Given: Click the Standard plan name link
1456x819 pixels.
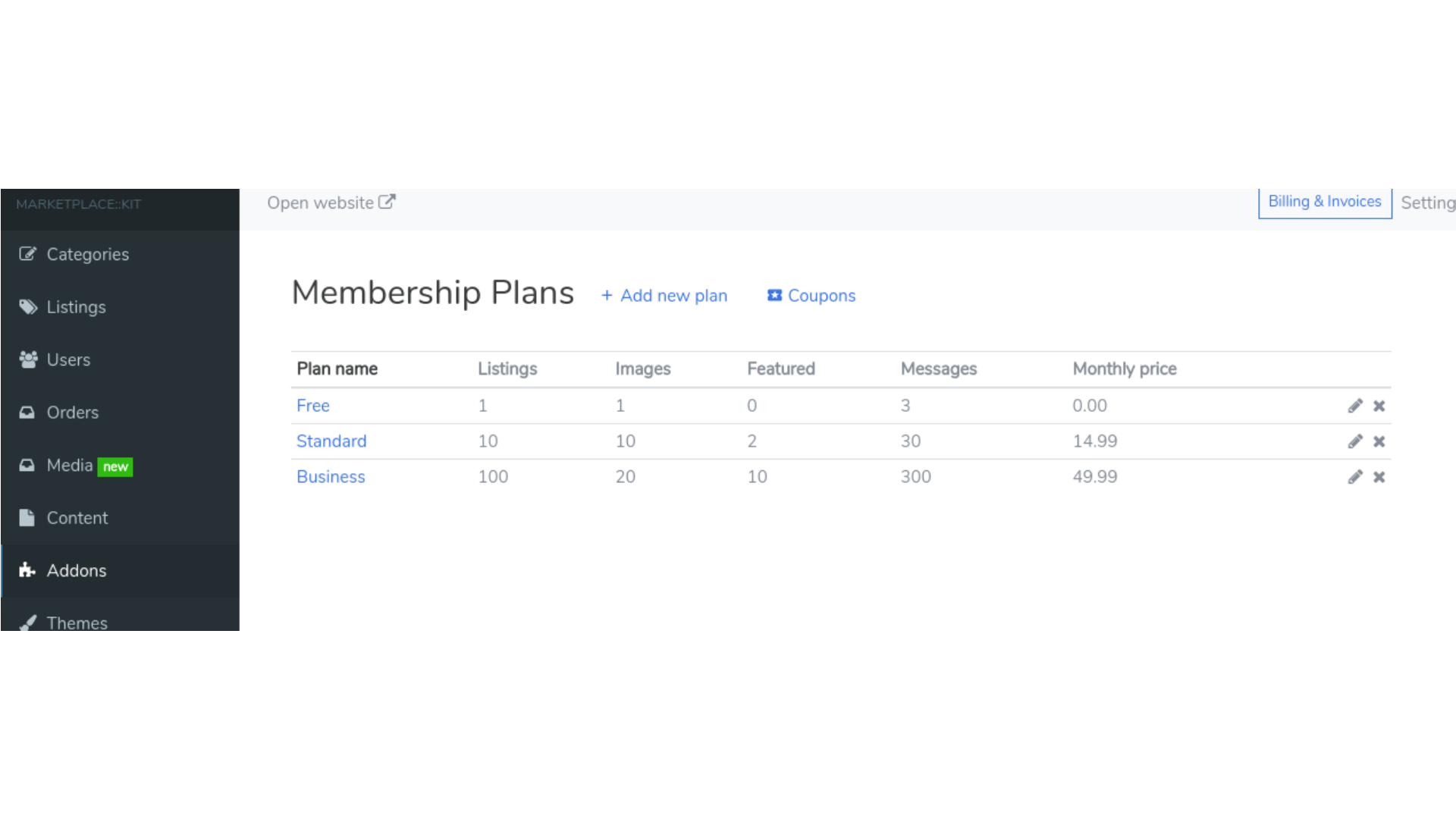Looking at the screenshot, I should click(331, 441).
